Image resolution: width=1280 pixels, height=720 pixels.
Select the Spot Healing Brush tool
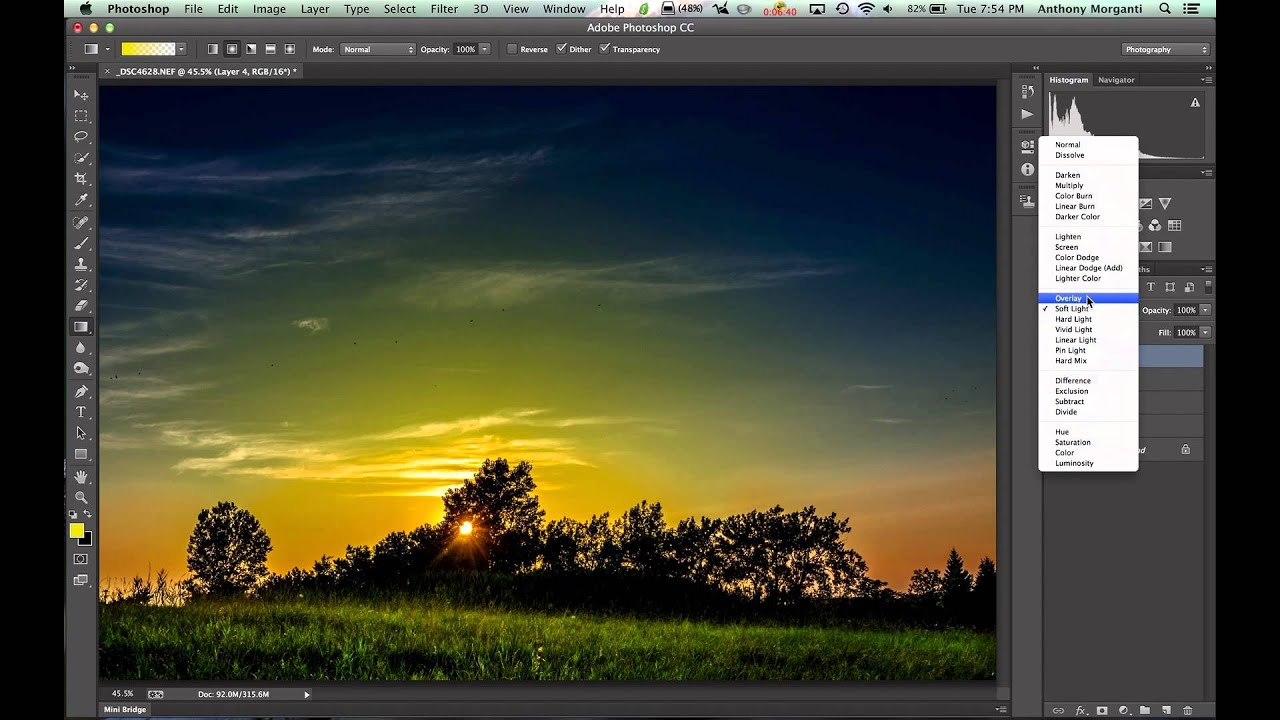click(81, 222)
